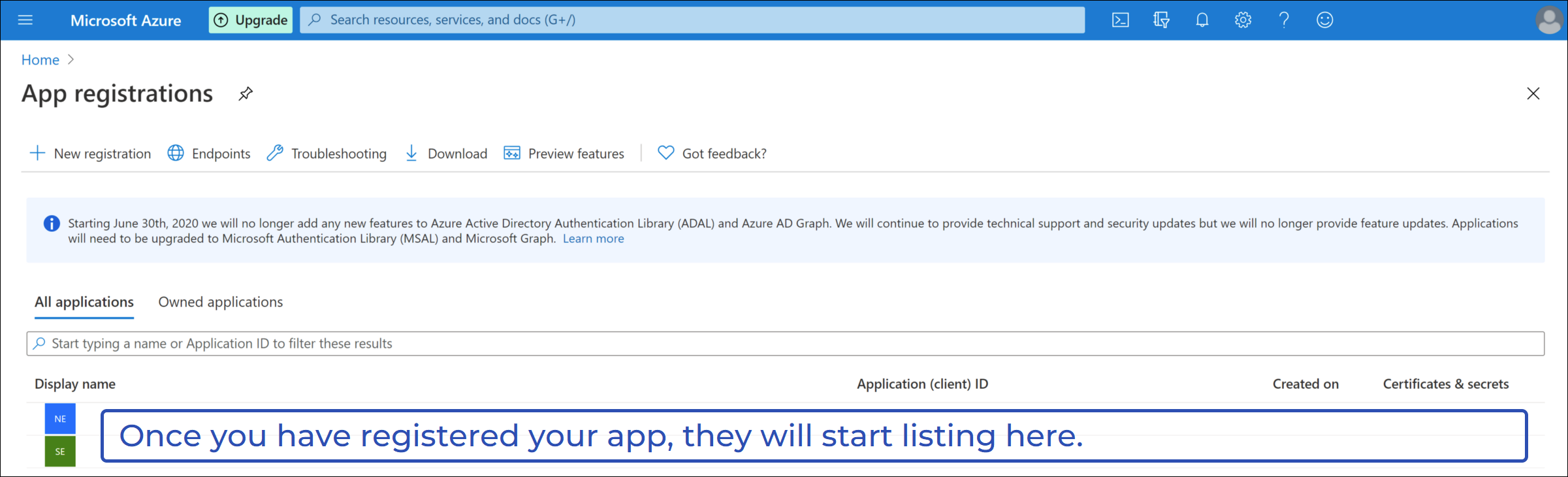Image resolution: width=1568 pixels, height=477 pixels.
Task: Click the Created on column header
Action: pos(1305,384)
